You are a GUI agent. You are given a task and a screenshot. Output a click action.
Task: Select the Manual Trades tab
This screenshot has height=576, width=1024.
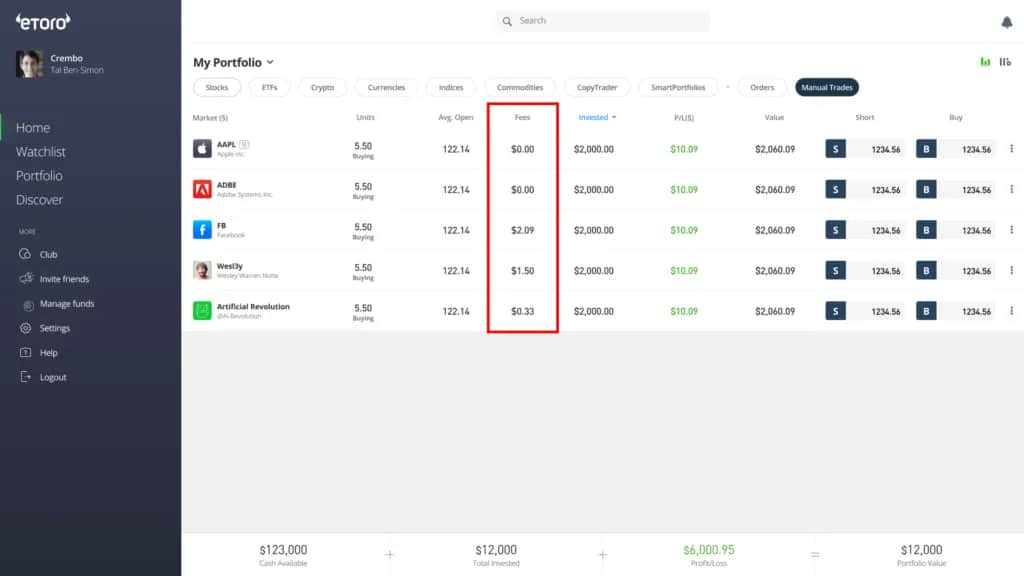click(826, 87)
